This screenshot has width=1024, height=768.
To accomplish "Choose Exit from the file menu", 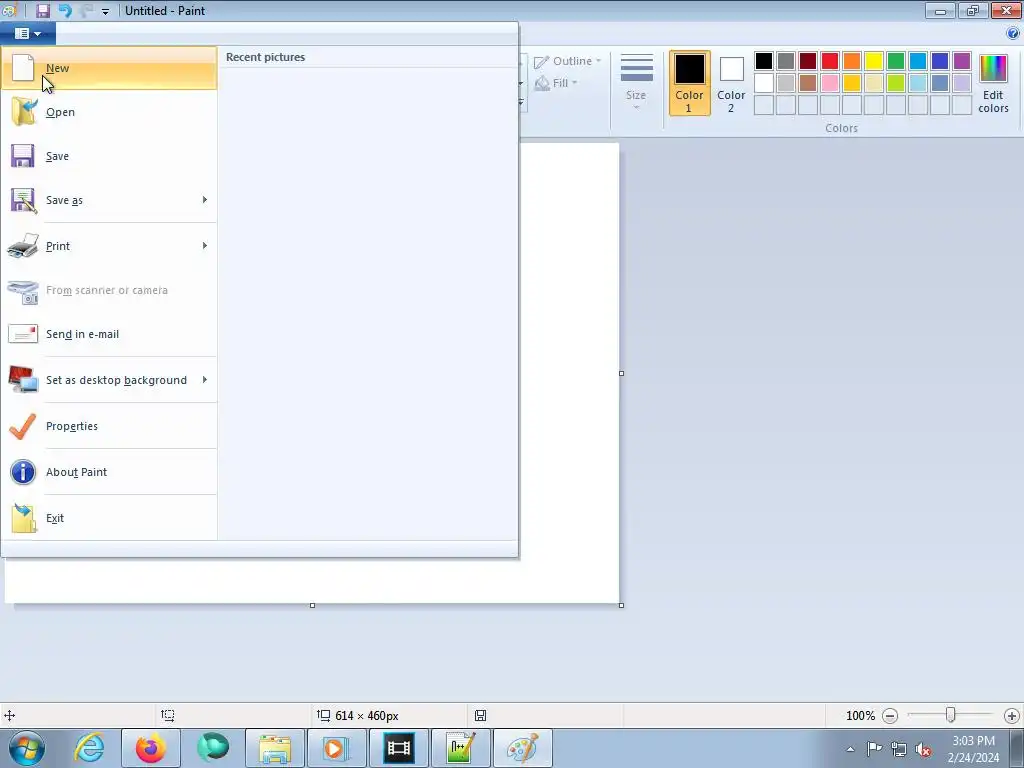I will click(x=109, y=519).
